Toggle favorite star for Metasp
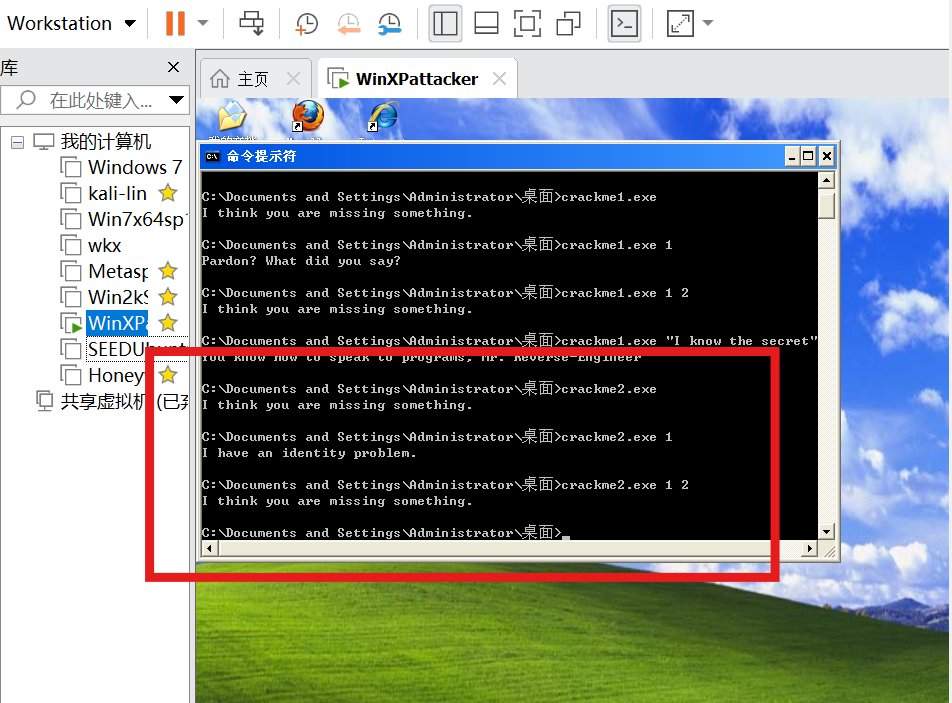 point(168,271)
